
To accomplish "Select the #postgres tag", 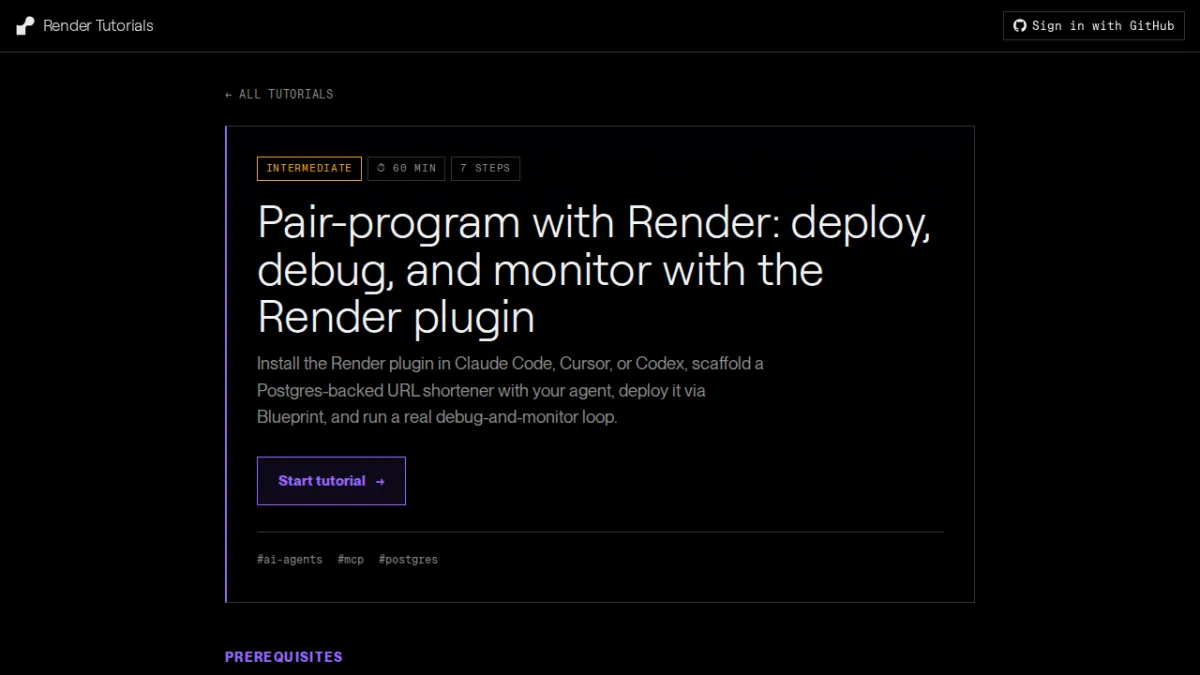I will [408, 559].
